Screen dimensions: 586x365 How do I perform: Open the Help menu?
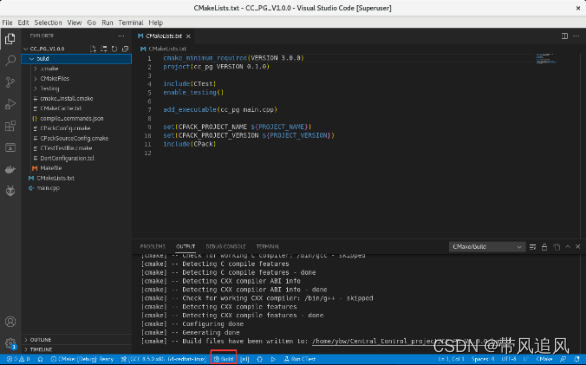tap(155, 22)
